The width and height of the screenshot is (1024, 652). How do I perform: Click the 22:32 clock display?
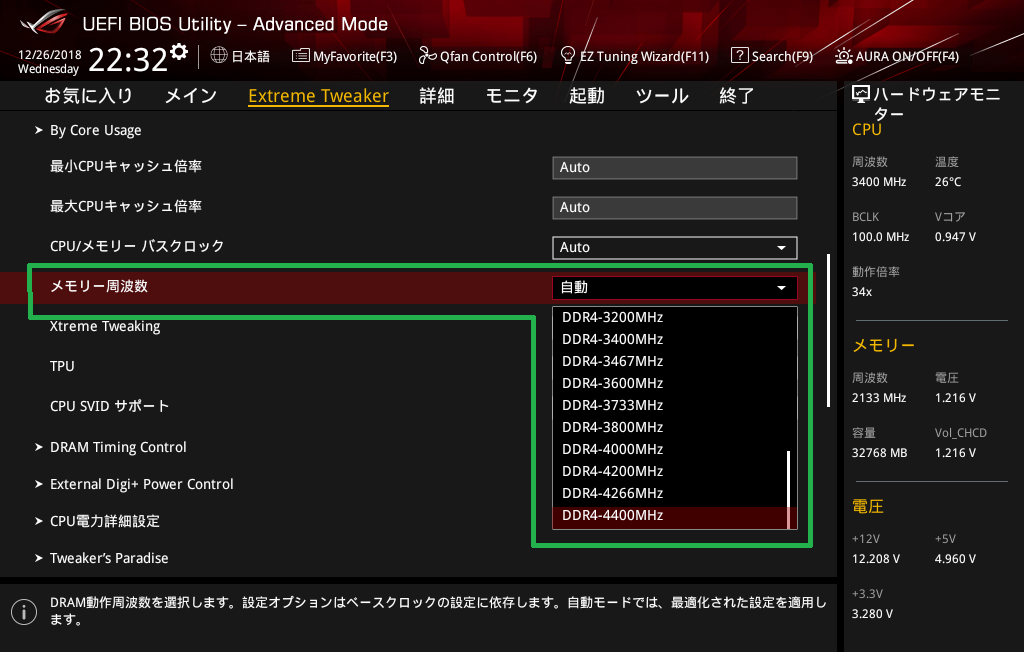(128, 60)
